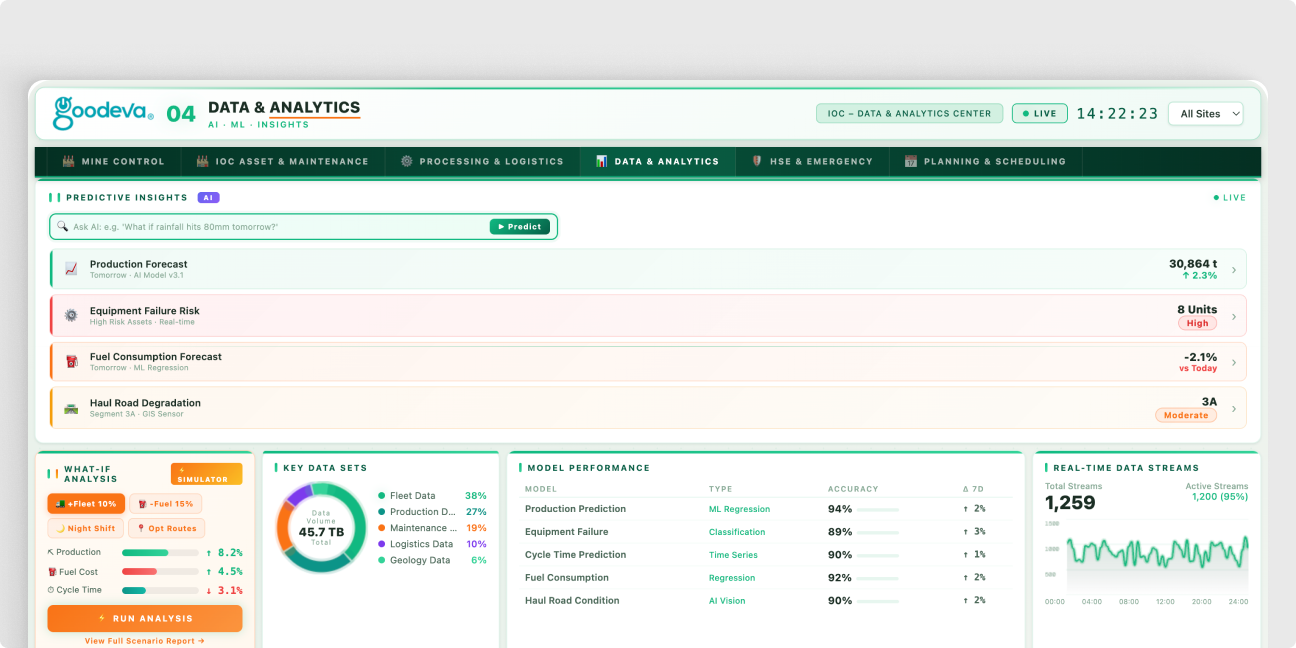Viewport: 1296px width, 648px height.
Task: Click the Predict button
Action: pyautogui.click(x=520, y=227)
